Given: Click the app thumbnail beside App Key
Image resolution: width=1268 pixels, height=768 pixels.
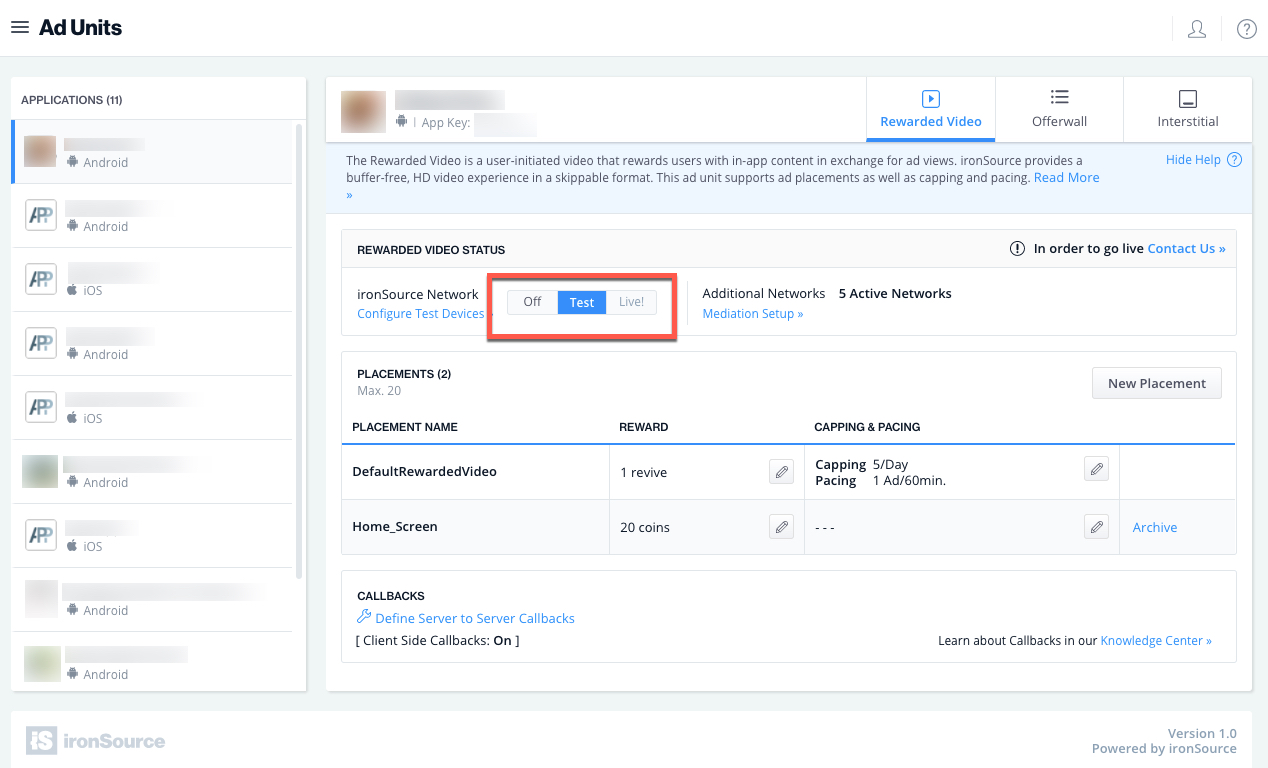Looking at the screenshot, I should coord(364,112).
